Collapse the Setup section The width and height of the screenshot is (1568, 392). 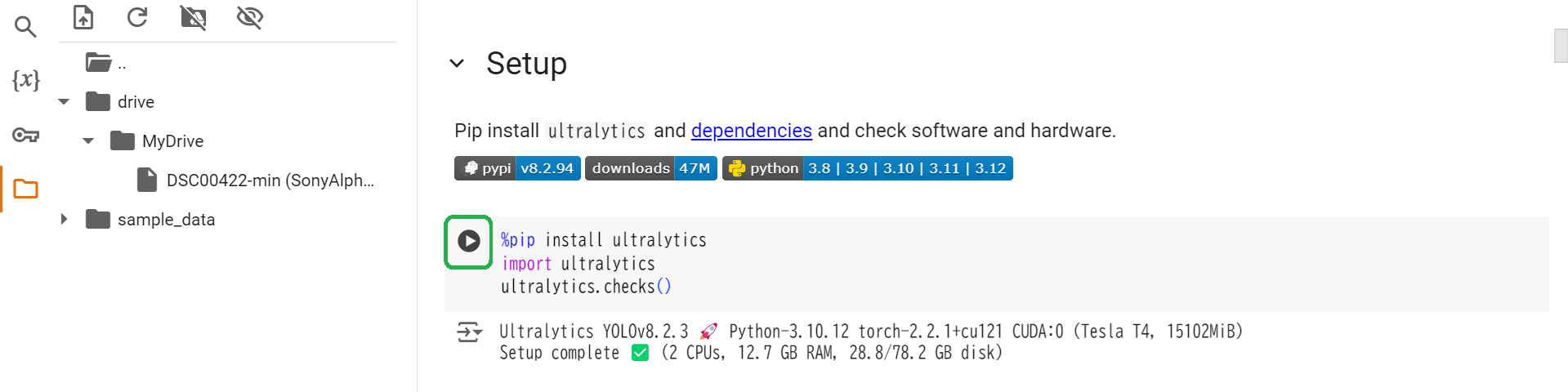coord(457,64)
